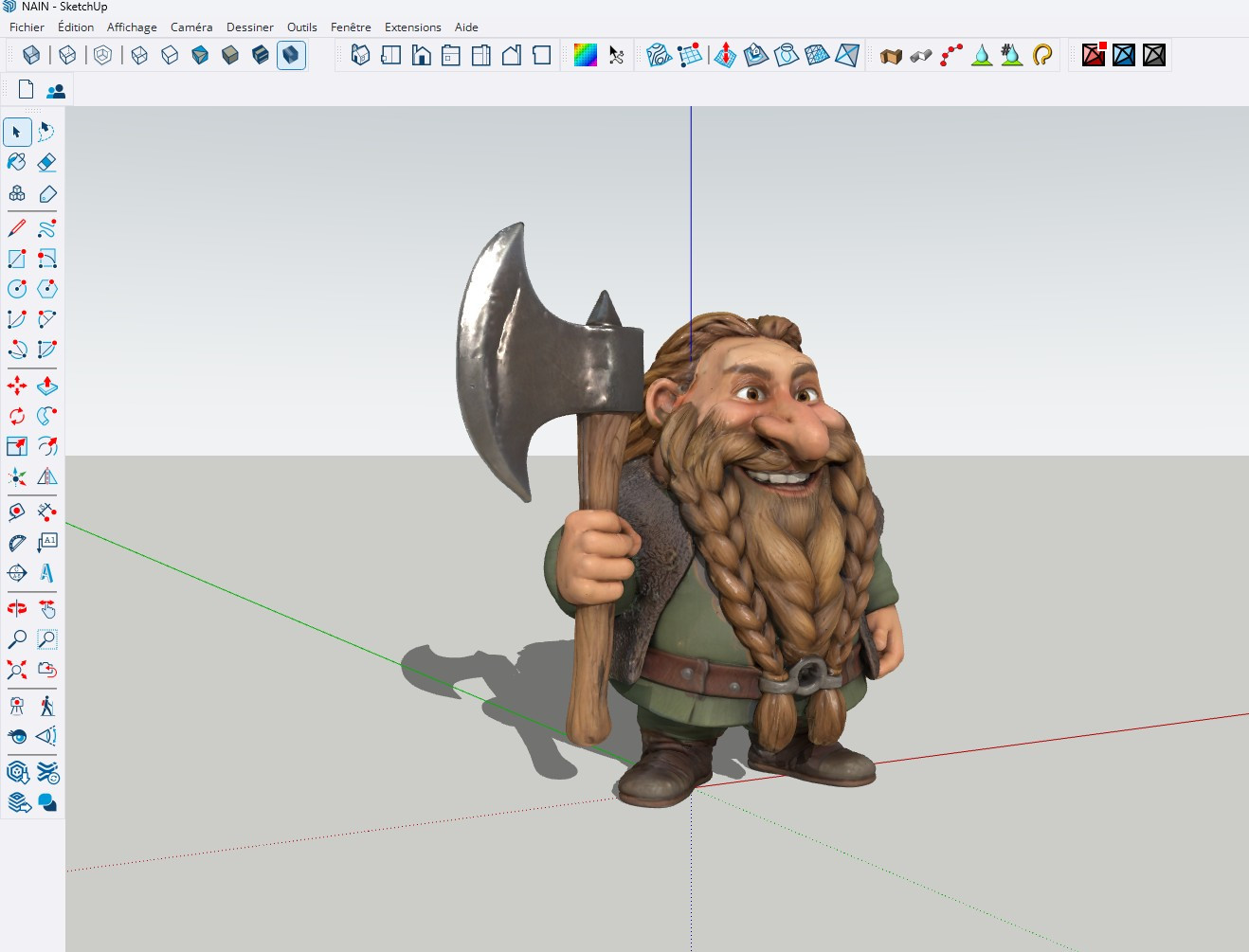The height and width of the screenshot is (952, 1249).
Task: Select the Eraser tool
Action: tap(46, 163)
